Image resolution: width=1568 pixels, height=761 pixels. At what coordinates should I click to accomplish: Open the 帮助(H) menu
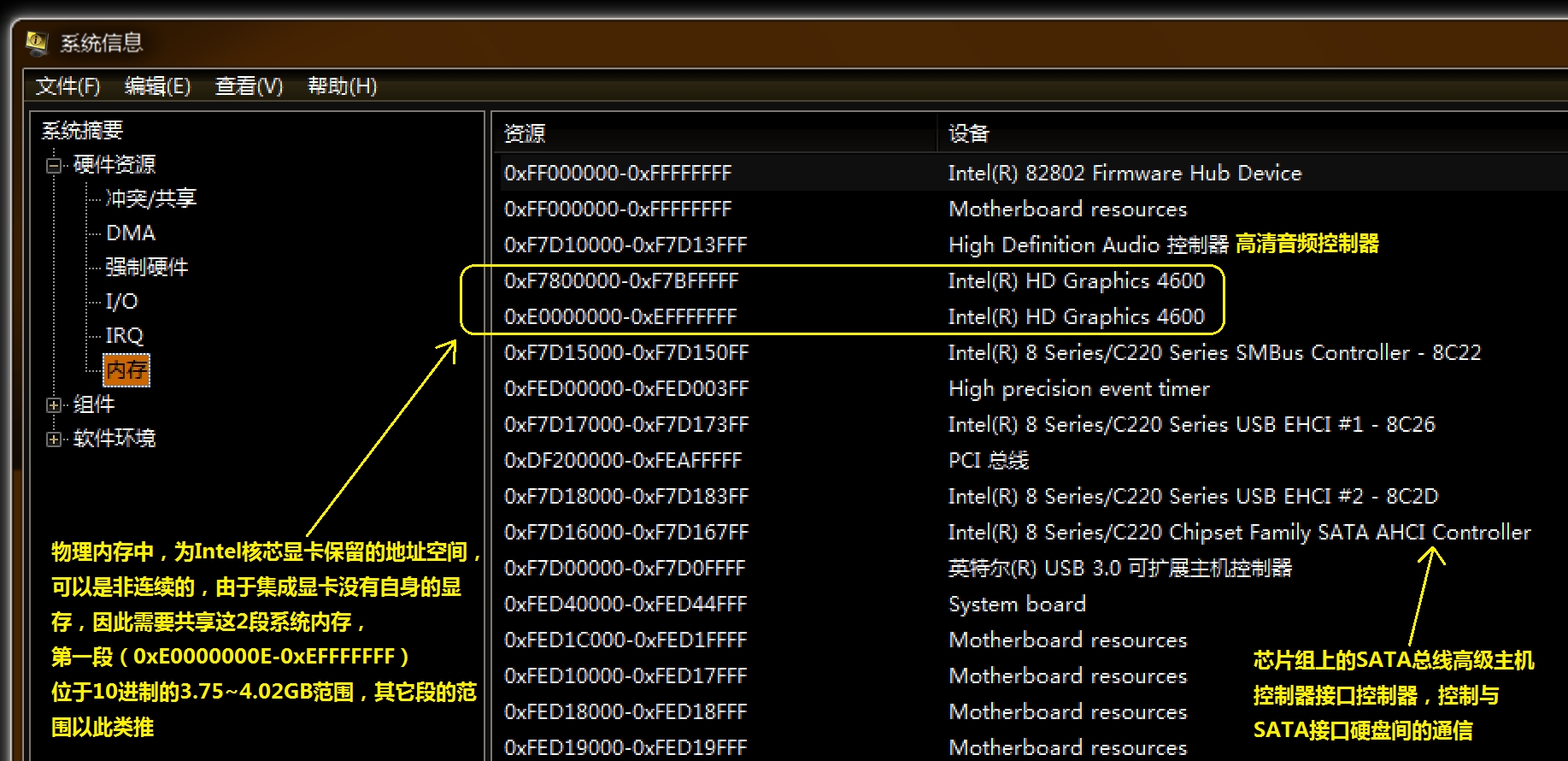pos(342,86)
